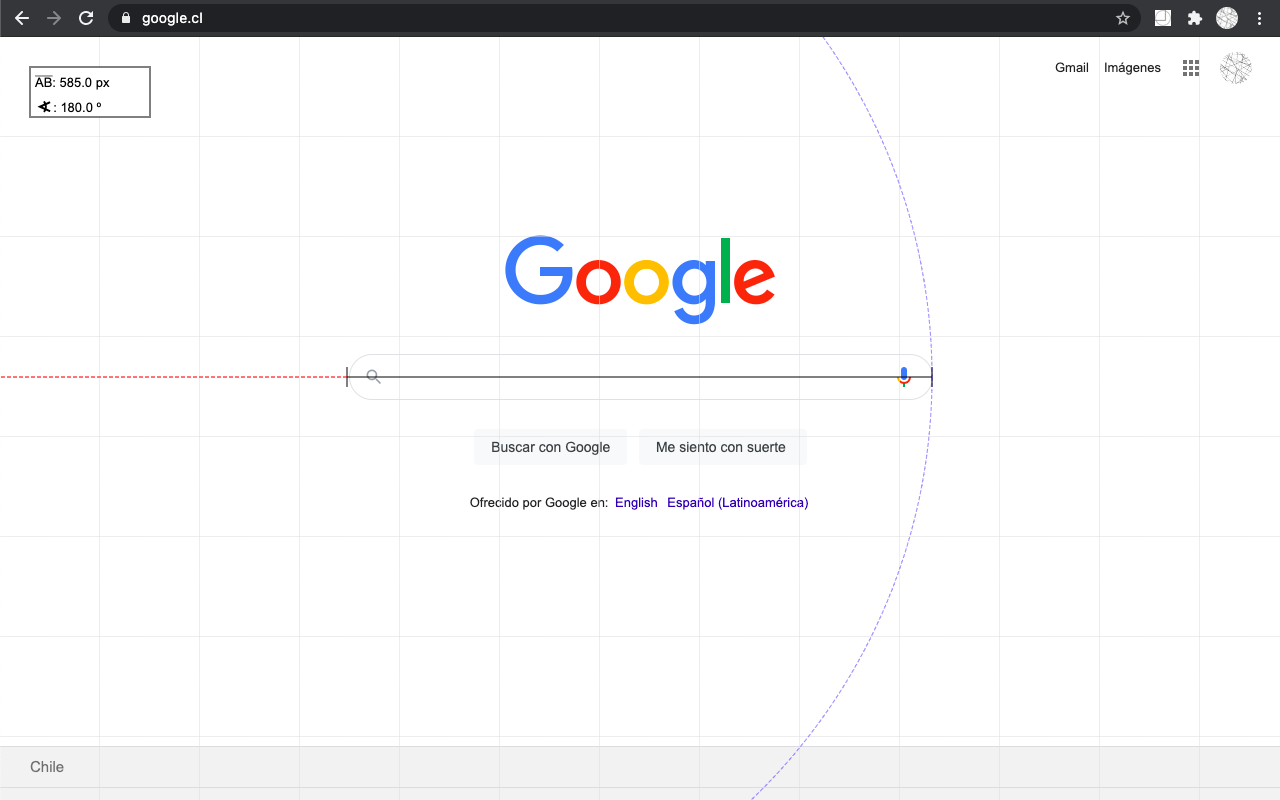Screen dimensions: 1280x800
Task: Start voice search with the microphone icon
Action: 904,377
